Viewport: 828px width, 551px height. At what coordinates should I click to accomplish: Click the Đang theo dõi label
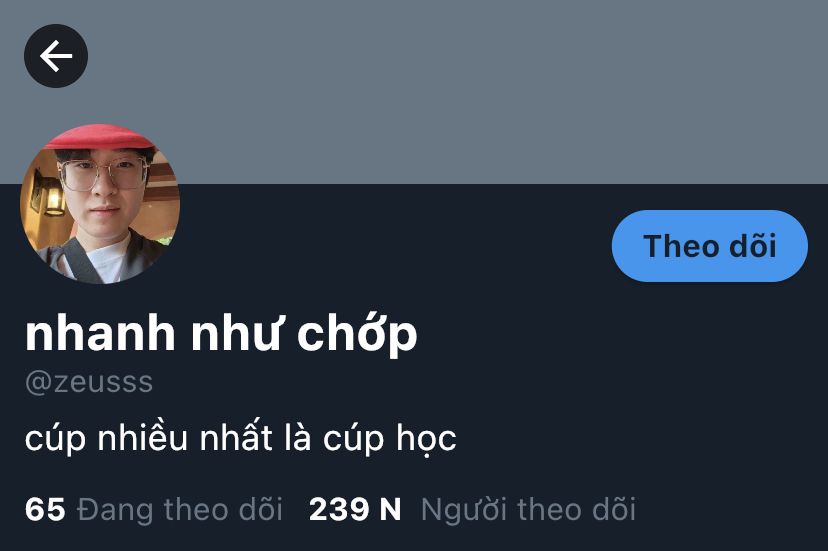180,509
